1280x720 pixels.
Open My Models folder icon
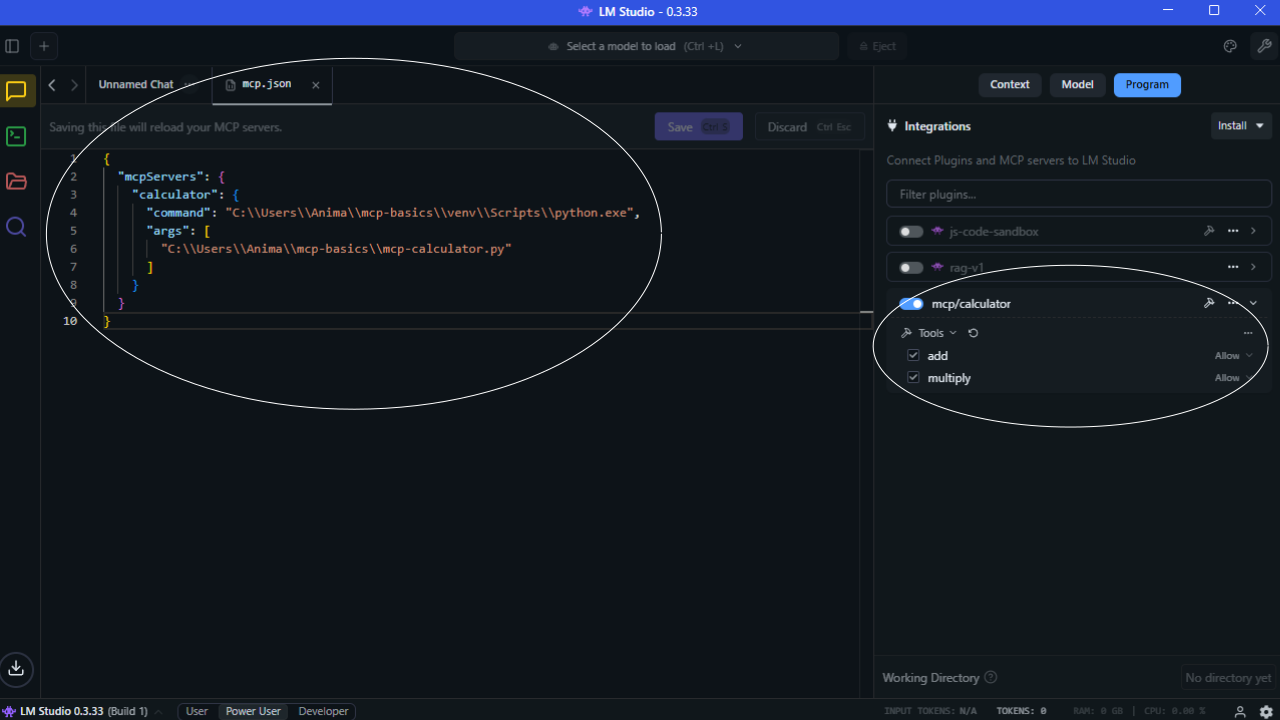point(16,181)
